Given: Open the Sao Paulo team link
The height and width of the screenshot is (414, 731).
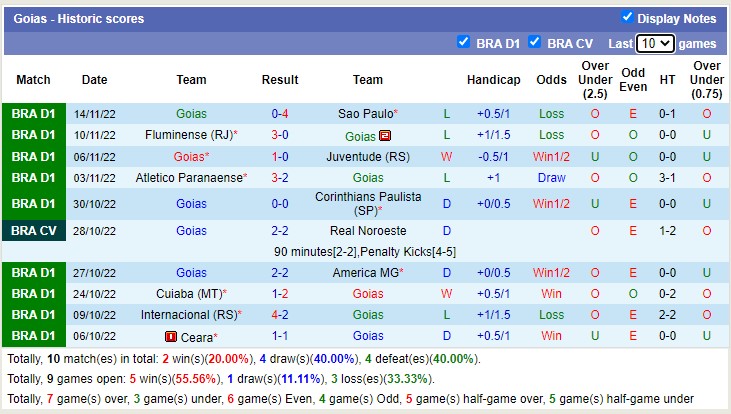Looking at the screenshot, I should coord(364,114).
